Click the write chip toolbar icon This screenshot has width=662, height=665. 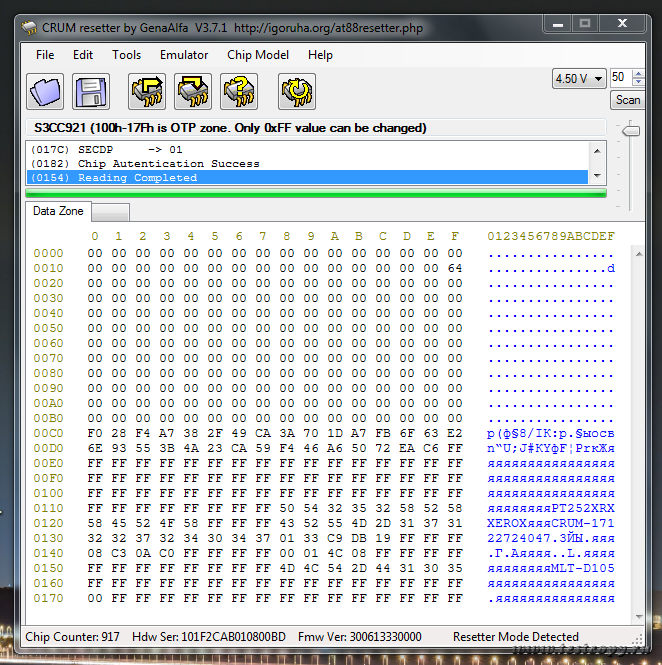click(193, 92)
